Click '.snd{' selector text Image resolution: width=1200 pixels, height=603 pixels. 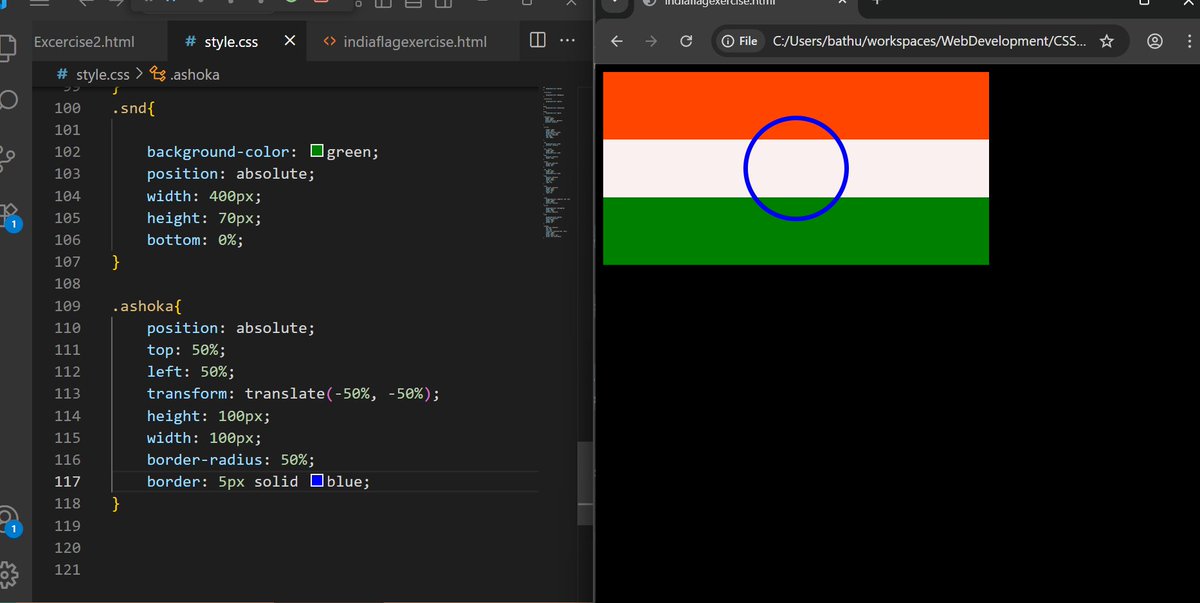click(133, 108)
